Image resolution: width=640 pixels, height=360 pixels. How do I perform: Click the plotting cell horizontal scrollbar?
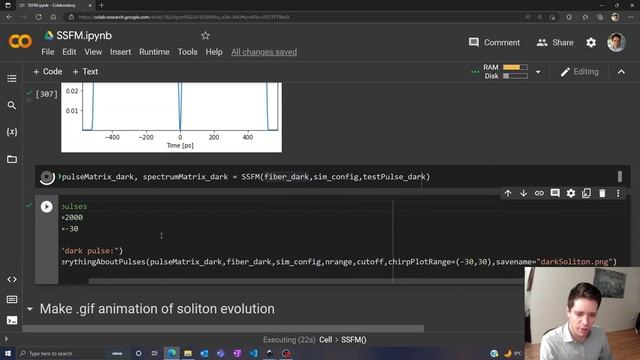click(306, 281)
